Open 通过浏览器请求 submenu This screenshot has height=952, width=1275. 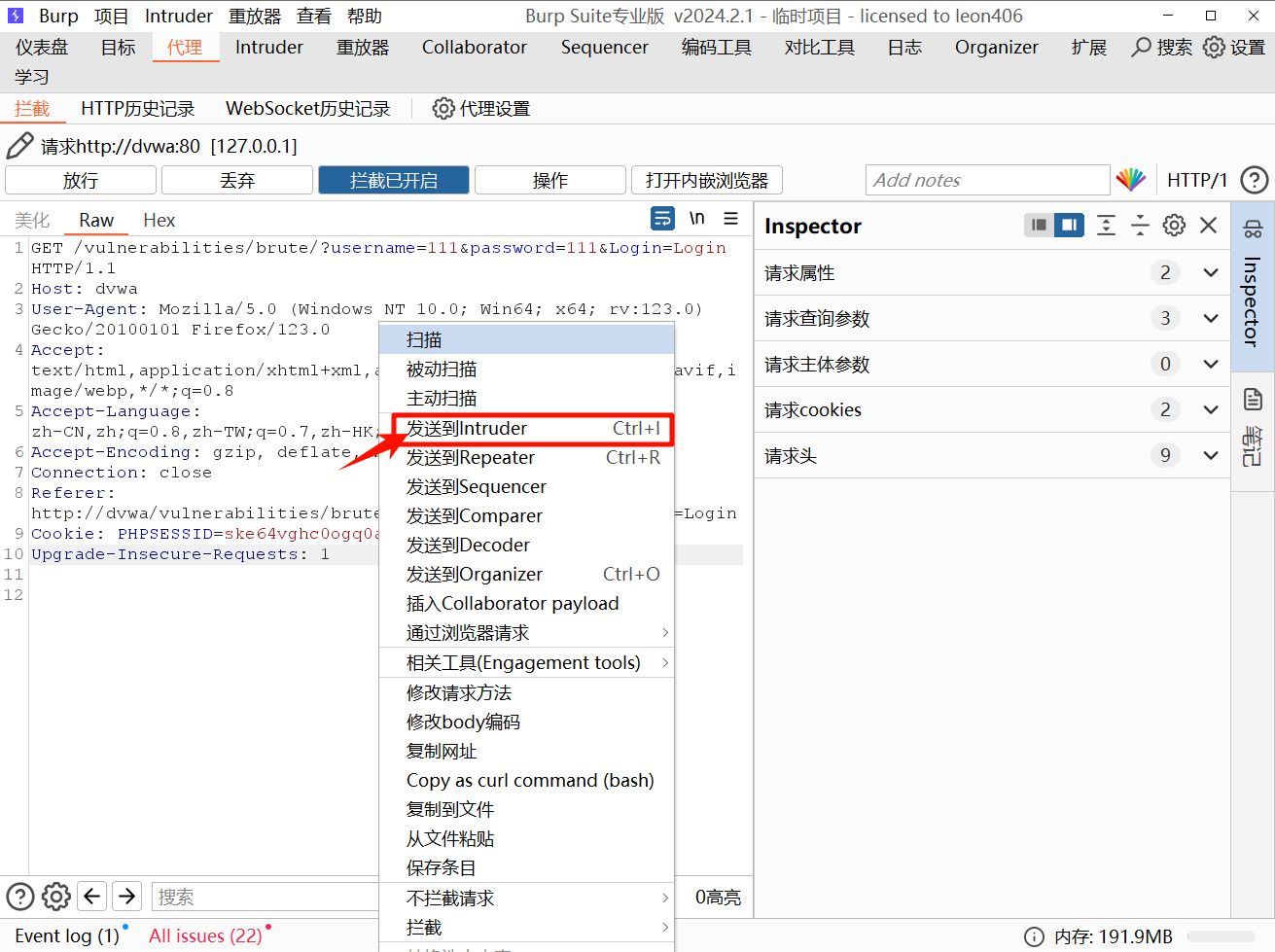tap(526, 633)
